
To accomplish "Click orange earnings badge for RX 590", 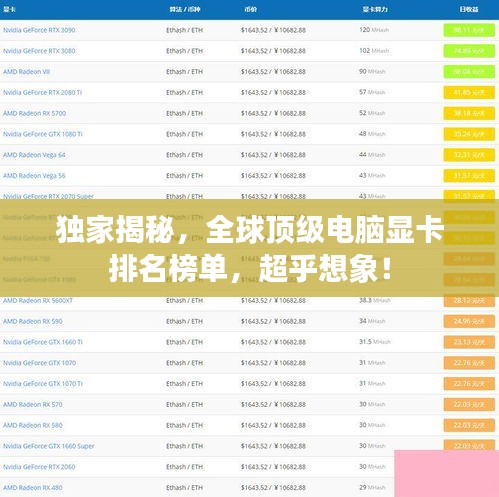I will 469,321.
